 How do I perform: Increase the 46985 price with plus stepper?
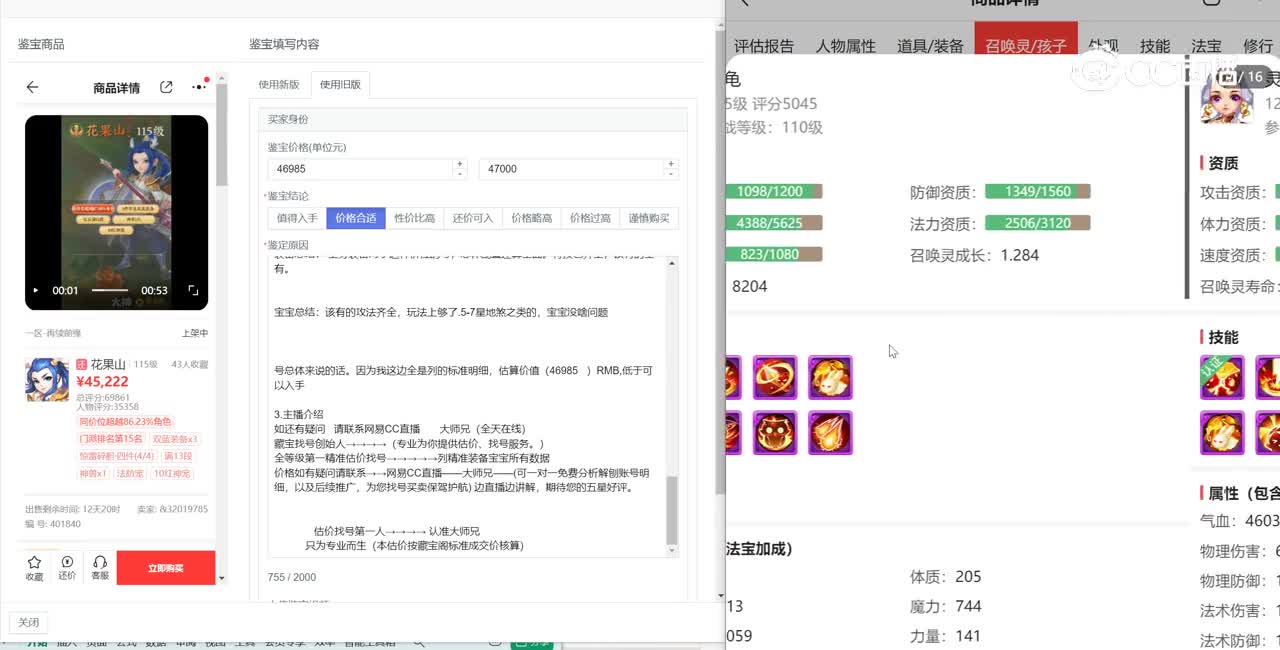pyautogui.click(x=460, y=163)
